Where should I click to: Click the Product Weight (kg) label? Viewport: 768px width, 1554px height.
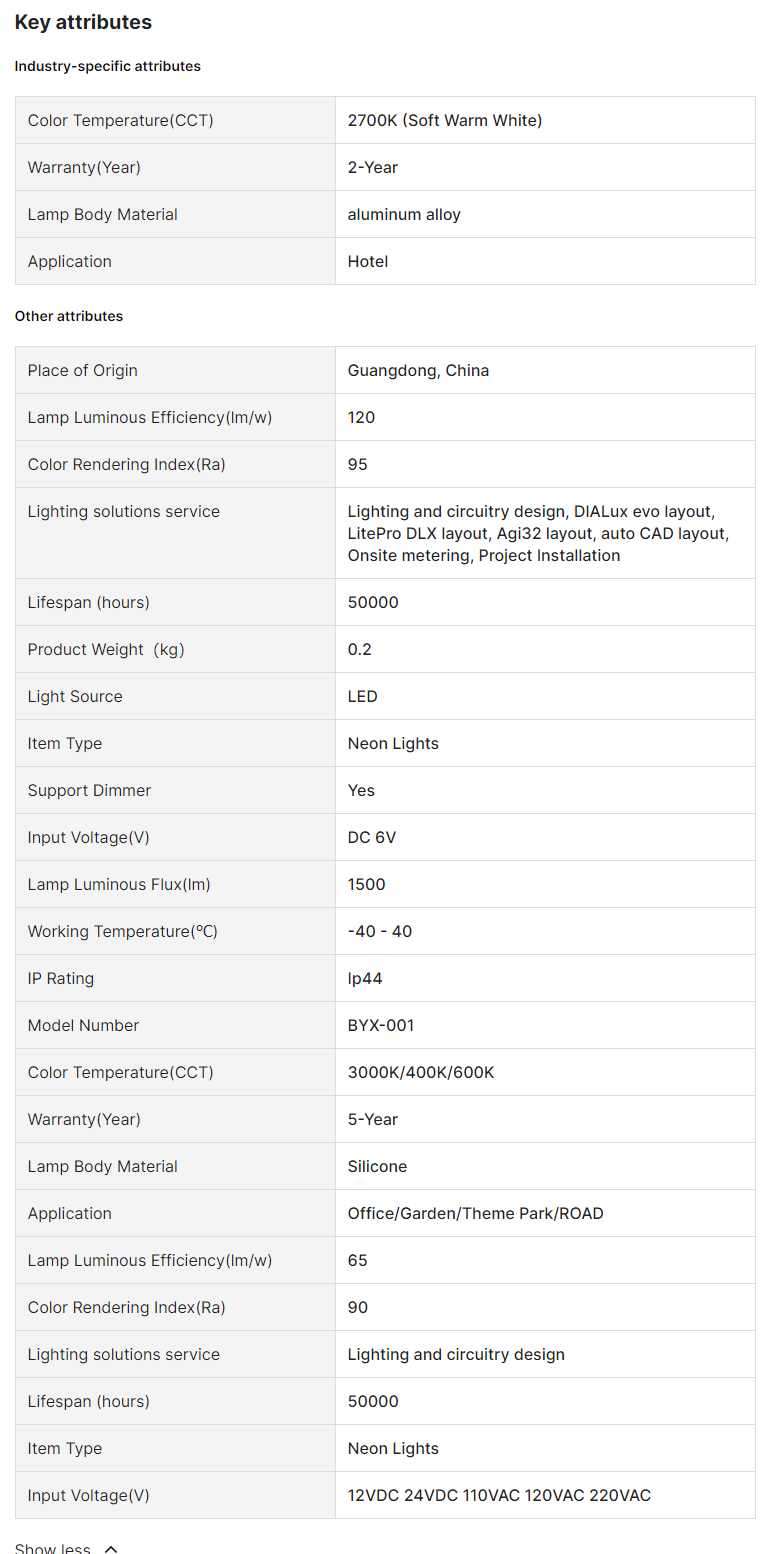point(106,649)
